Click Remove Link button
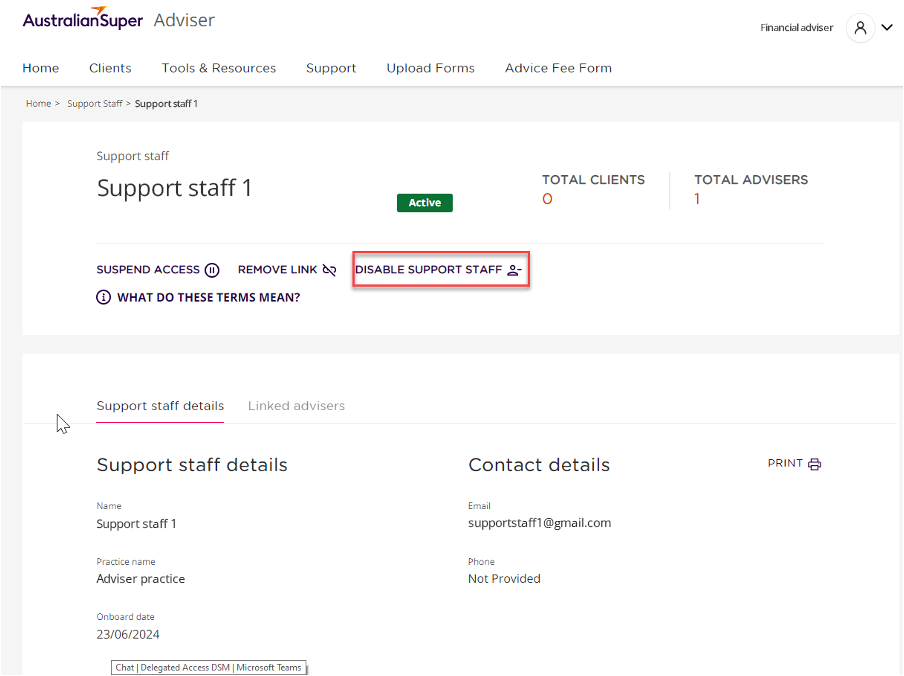This screenshot has height=676, width=904. coord(287,270)
